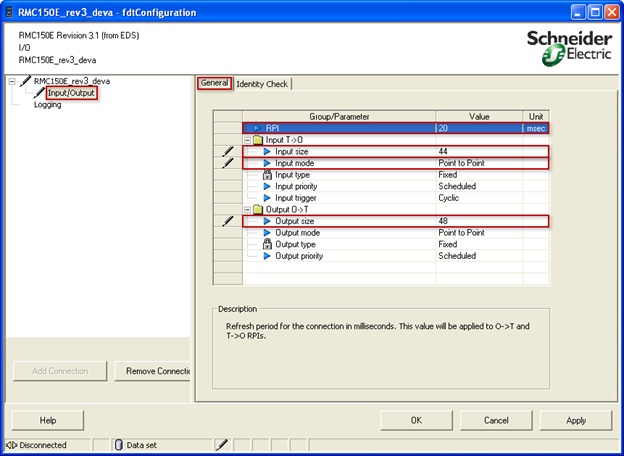624x456 pixels.
Task: Click the yellow folder icon of Input T->O
Action: coord(258,140)
